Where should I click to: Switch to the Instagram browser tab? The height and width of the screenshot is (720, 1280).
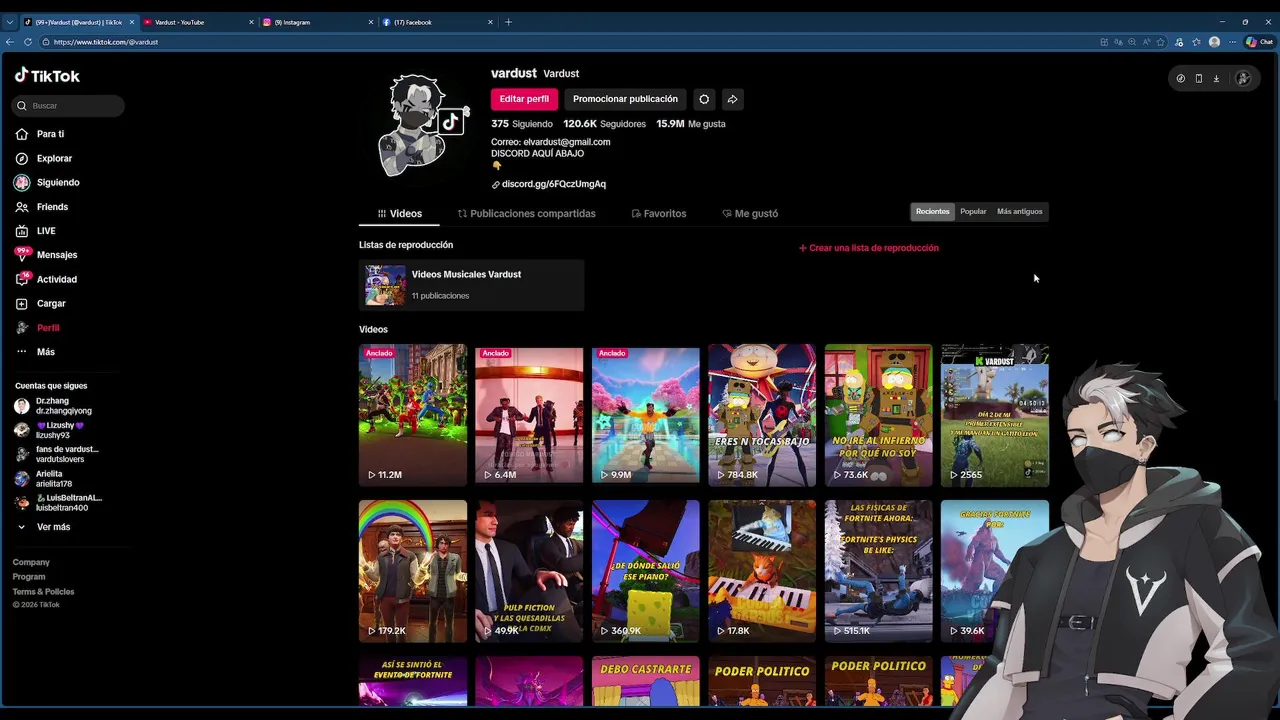point(317,22)
